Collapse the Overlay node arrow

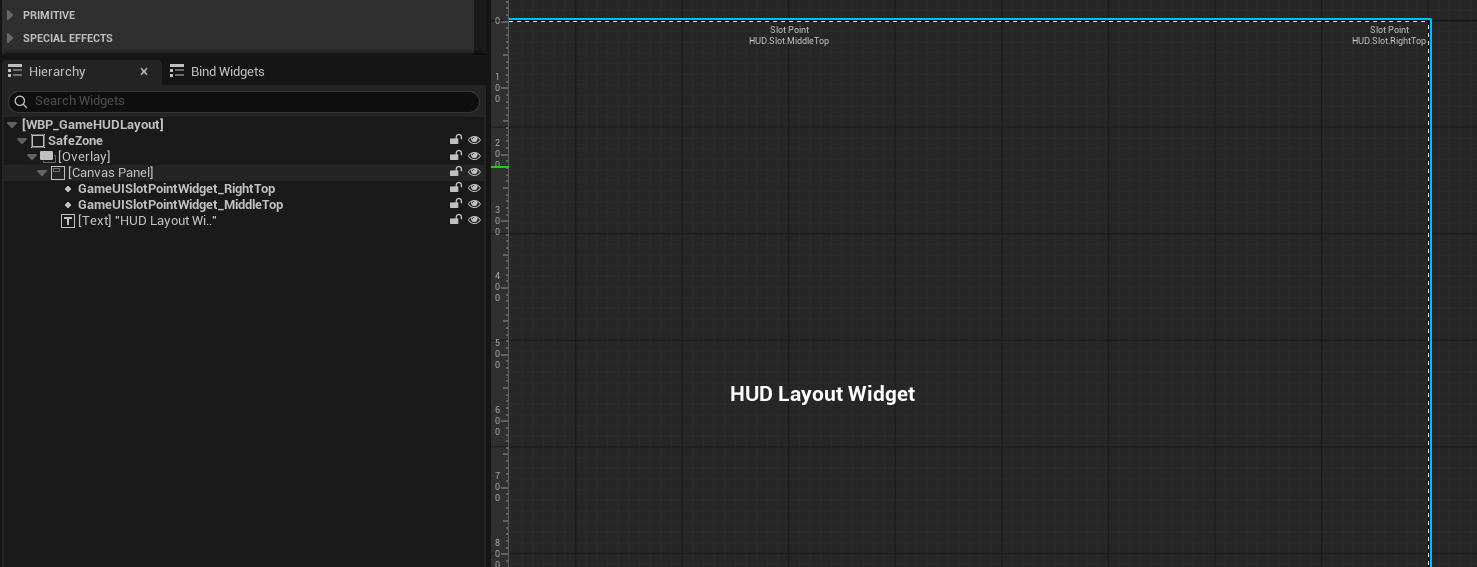(x=32, y=157)
